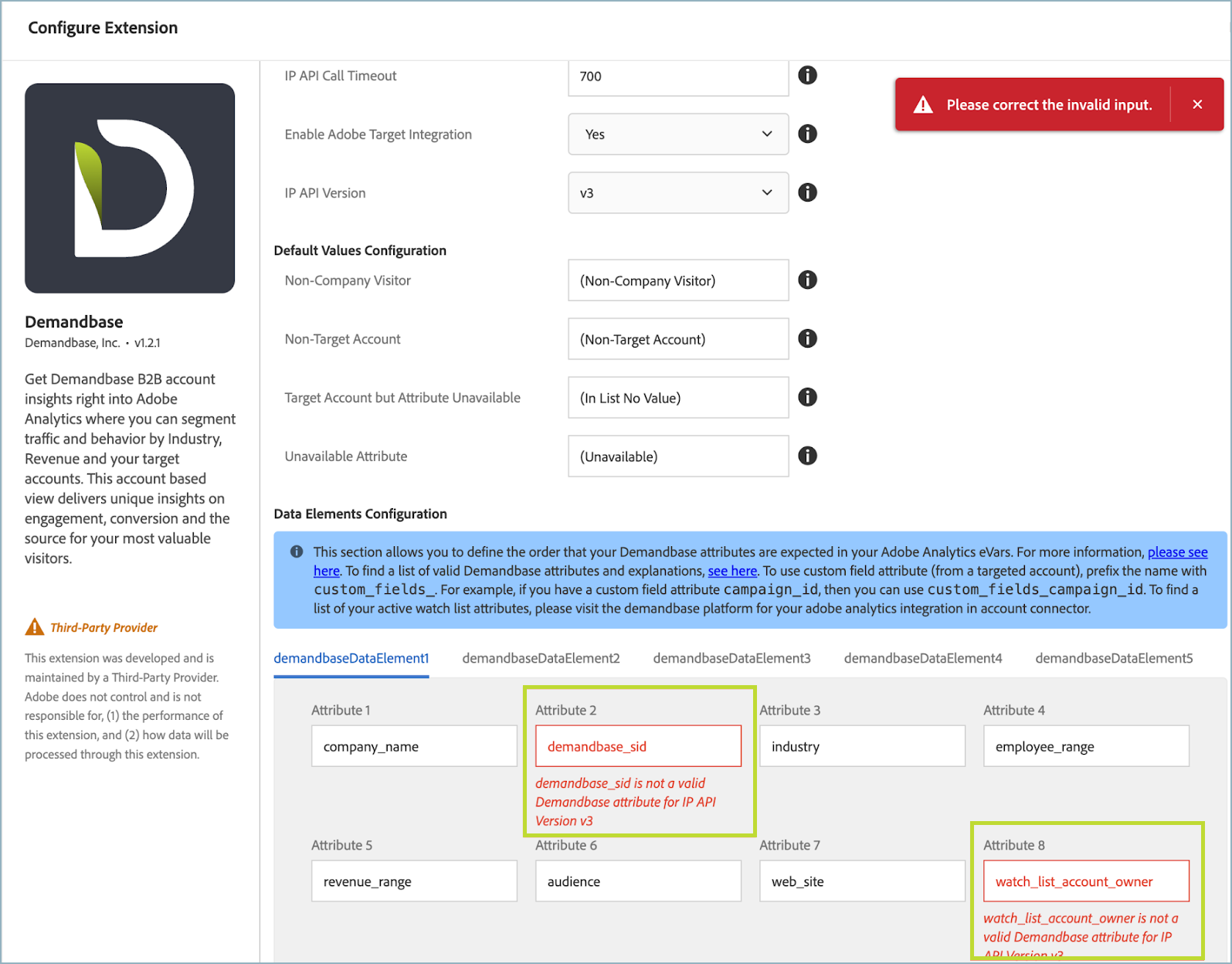Click info icon for Non-Company Visitor
The width and height of the screenshot is (1232, 964).
click(x=807, y=280)
